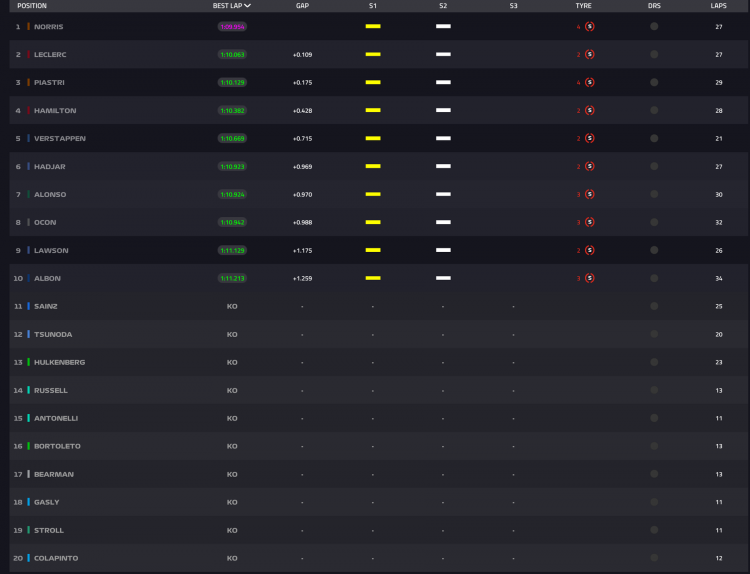The width and height of the screenshot is (750, 574).
Task: Click Bearman's KO status
Action: (x=232, y=474)
